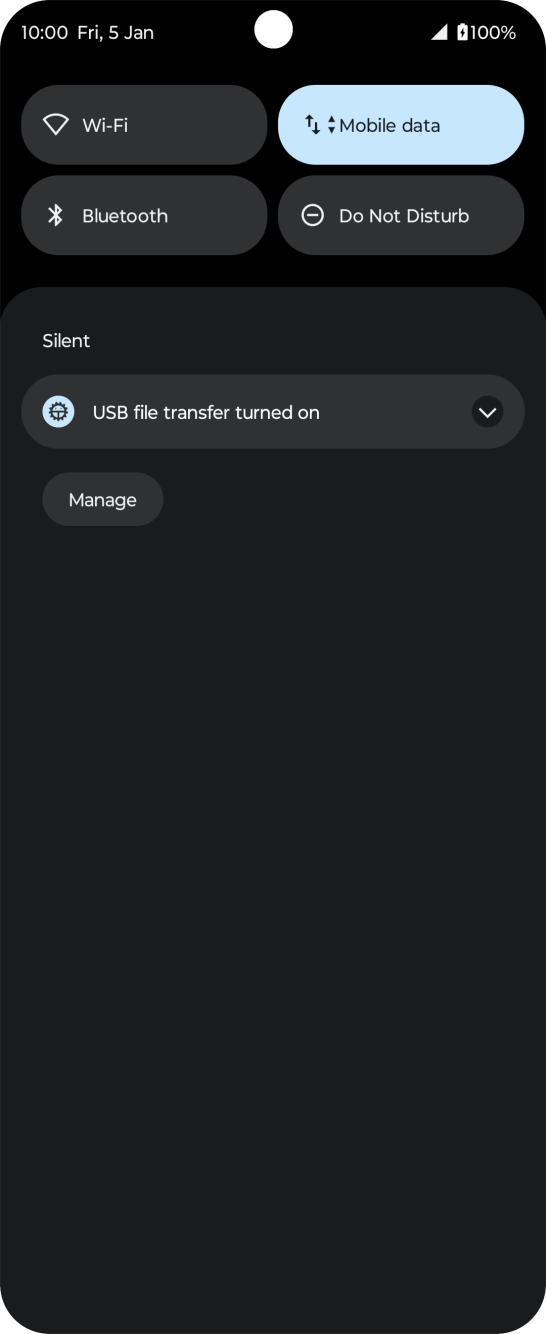The height and width of the screenshot is (1334, 546).
Task: Tap the Fri, 5 Jan date text
Action: click(x=116, y=32)
